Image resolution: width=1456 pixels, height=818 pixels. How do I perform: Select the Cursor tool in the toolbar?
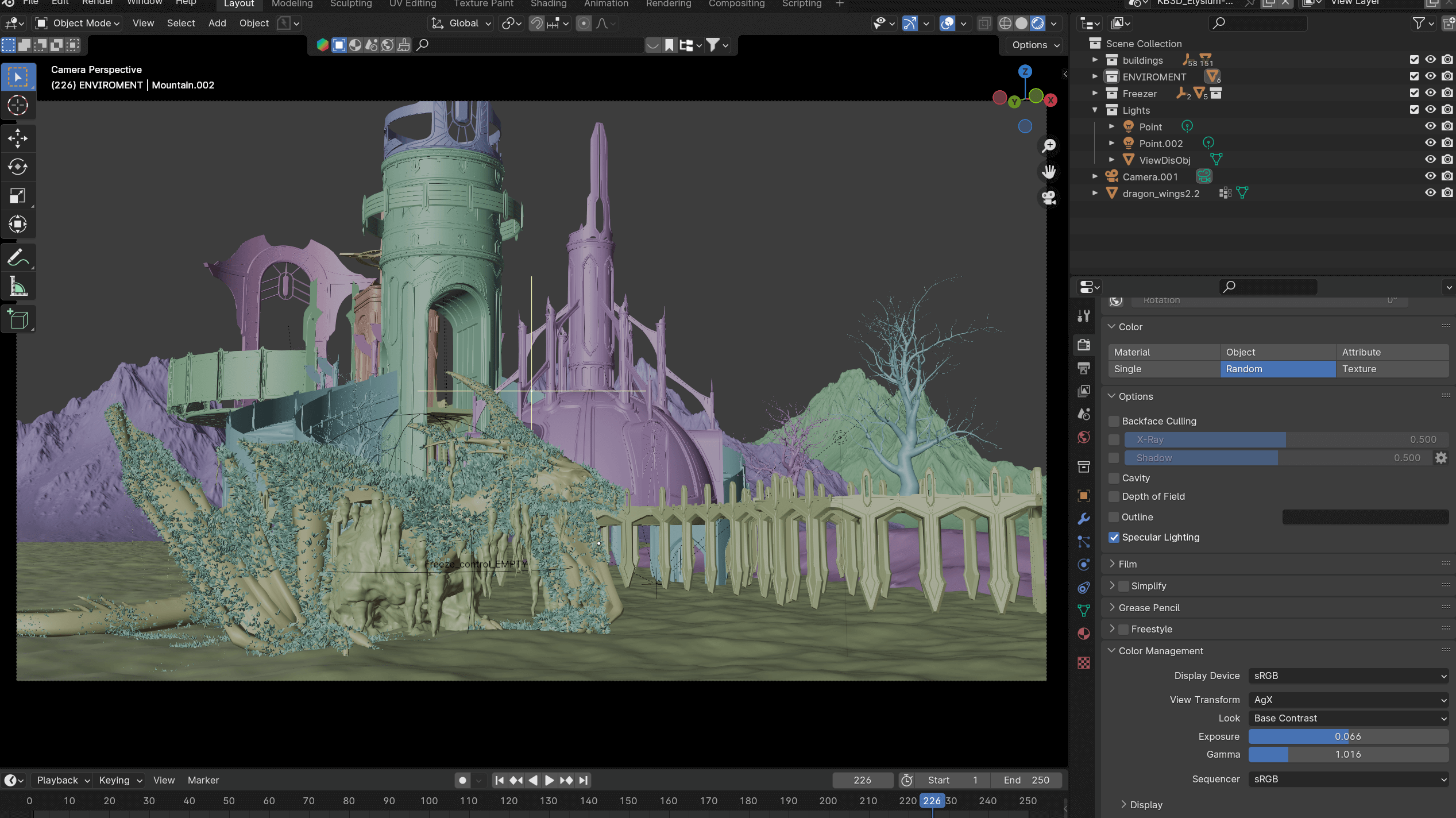pyautogui.click(x=18, y=105)
